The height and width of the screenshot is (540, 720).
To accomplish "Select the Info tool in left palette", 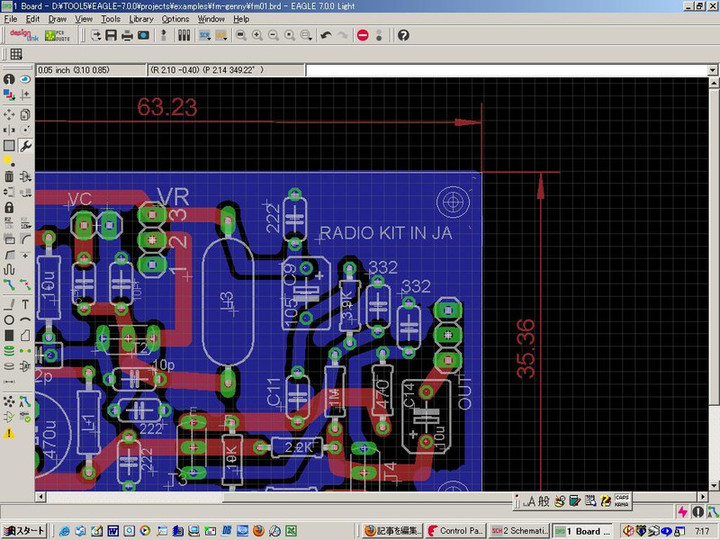I will [9, 79].
